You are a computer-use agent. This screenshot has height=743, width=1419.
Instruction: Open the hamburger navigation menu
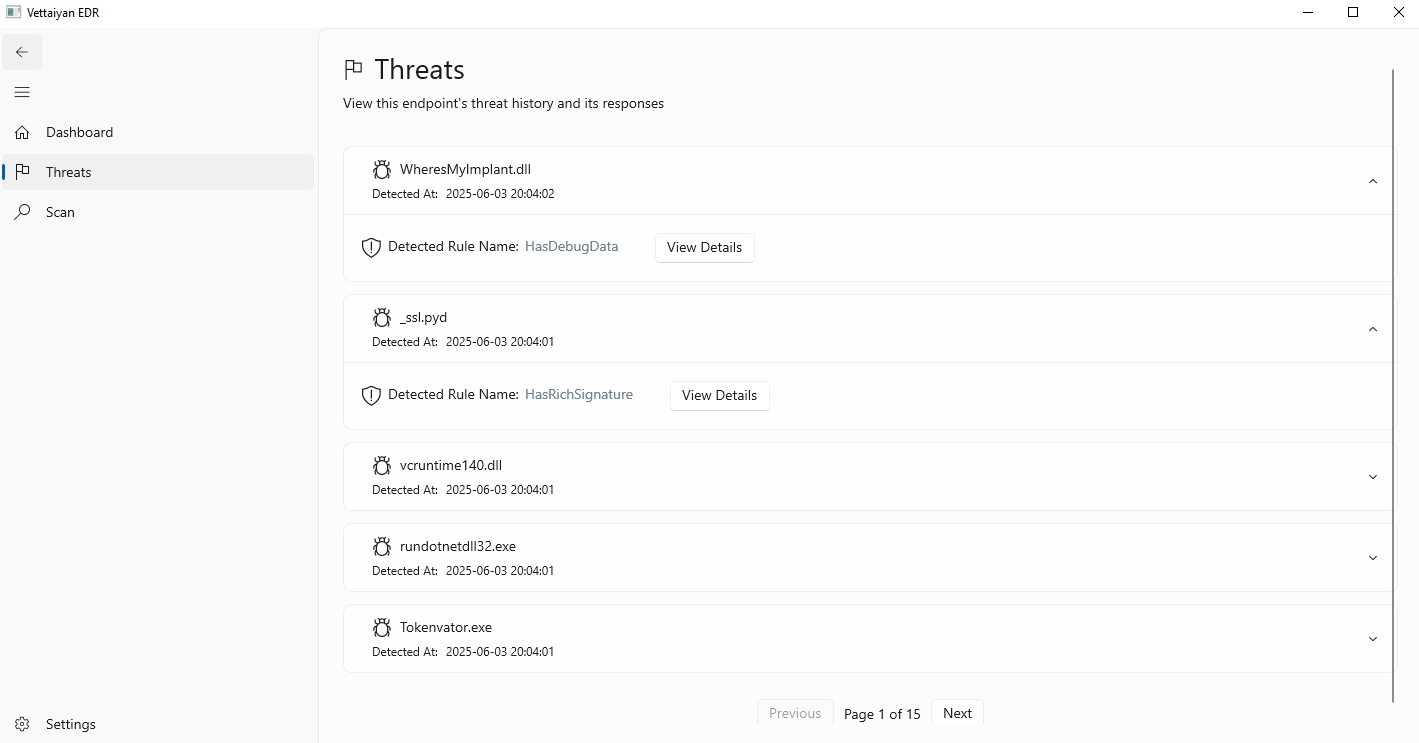point(21,91)
